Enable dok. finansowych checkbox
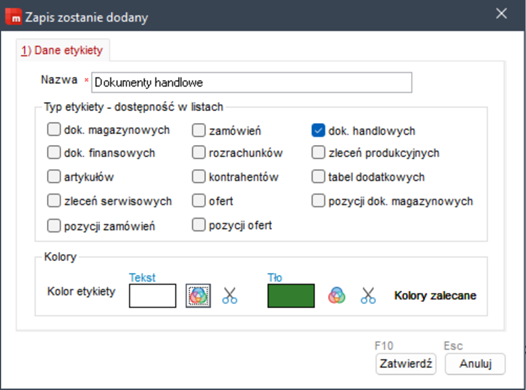This screenshot has width=526, height=390. [54, 152]
